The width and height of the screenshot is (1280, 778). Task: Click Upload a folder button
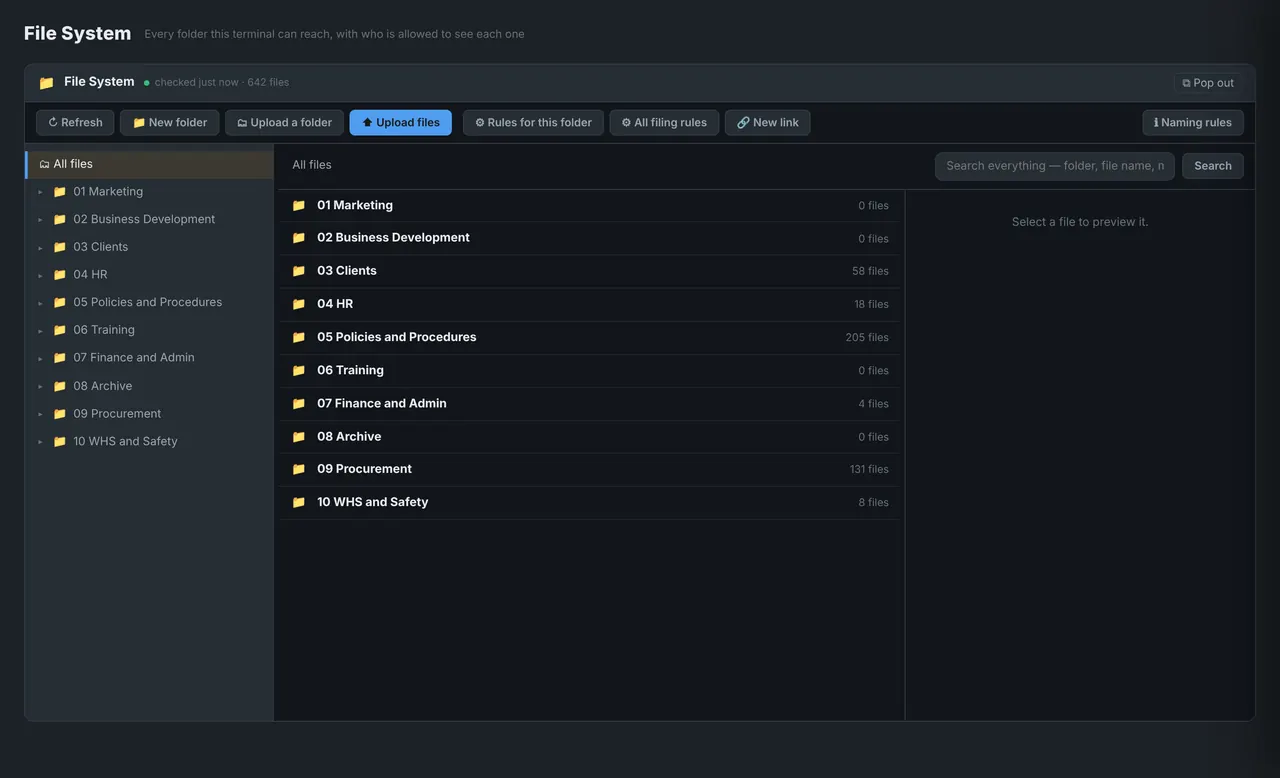[284, 123]
